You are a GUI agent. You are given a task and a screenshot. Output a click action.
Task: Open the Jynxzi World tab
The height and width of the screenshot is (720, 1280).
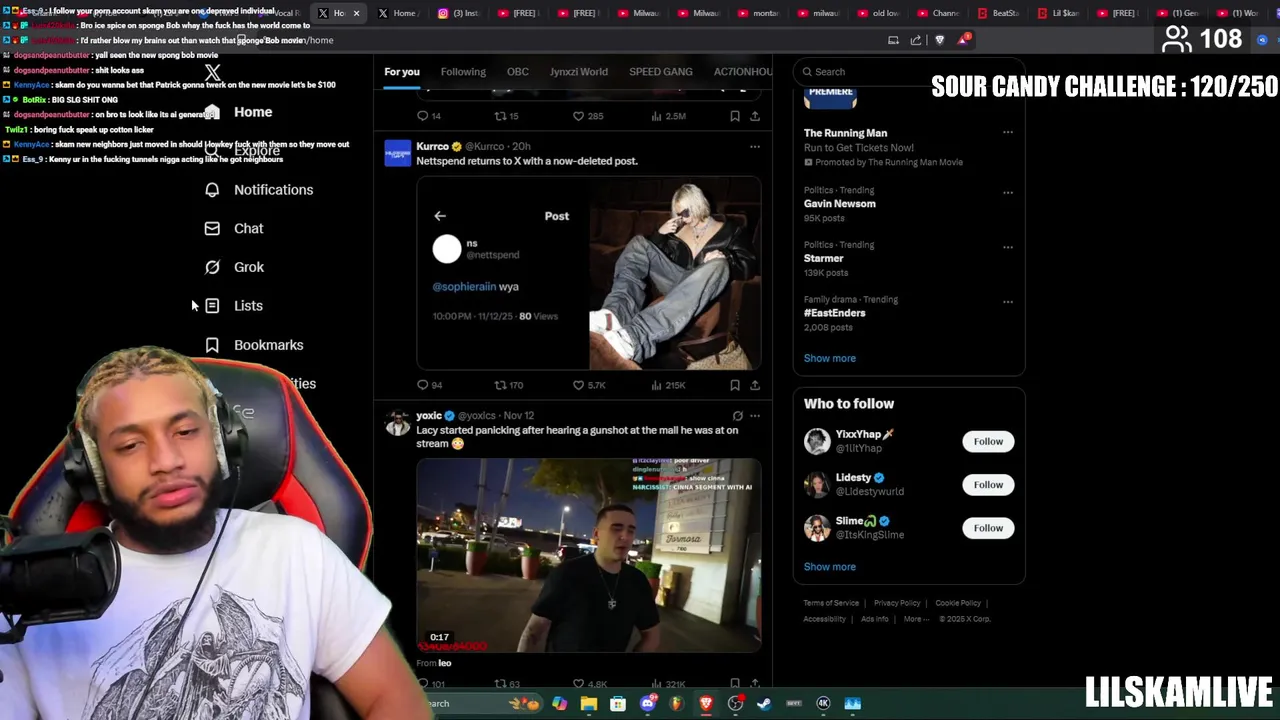[579, 72]
